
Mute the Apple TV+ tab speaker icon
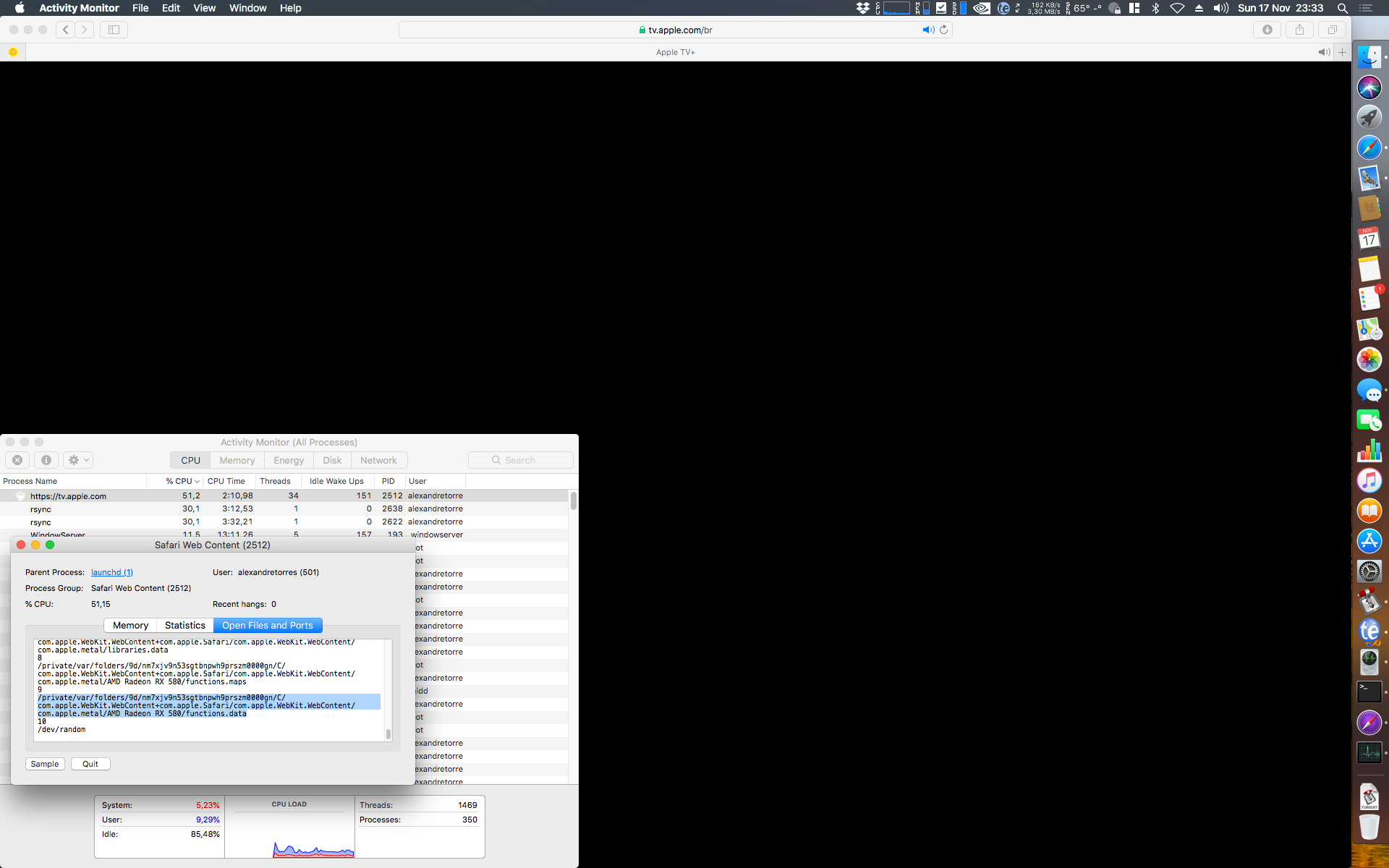coord(1324,52)
